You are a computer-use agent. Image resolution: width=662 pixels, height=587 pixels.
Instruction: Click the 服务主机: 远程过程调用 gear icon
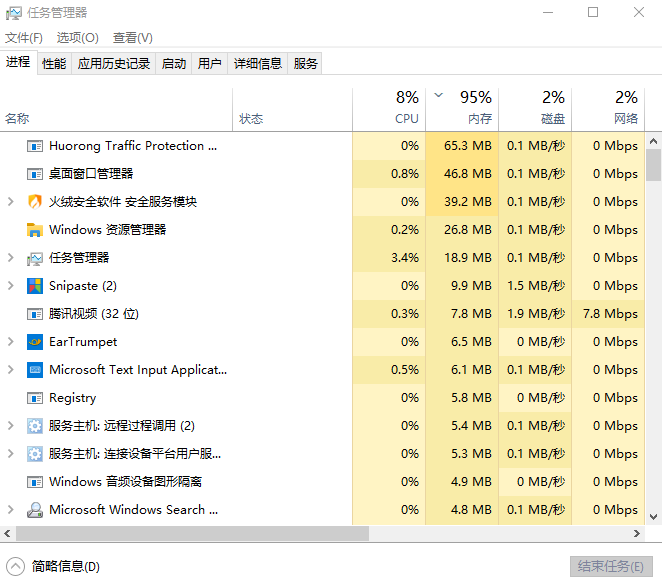pos(35,426)
